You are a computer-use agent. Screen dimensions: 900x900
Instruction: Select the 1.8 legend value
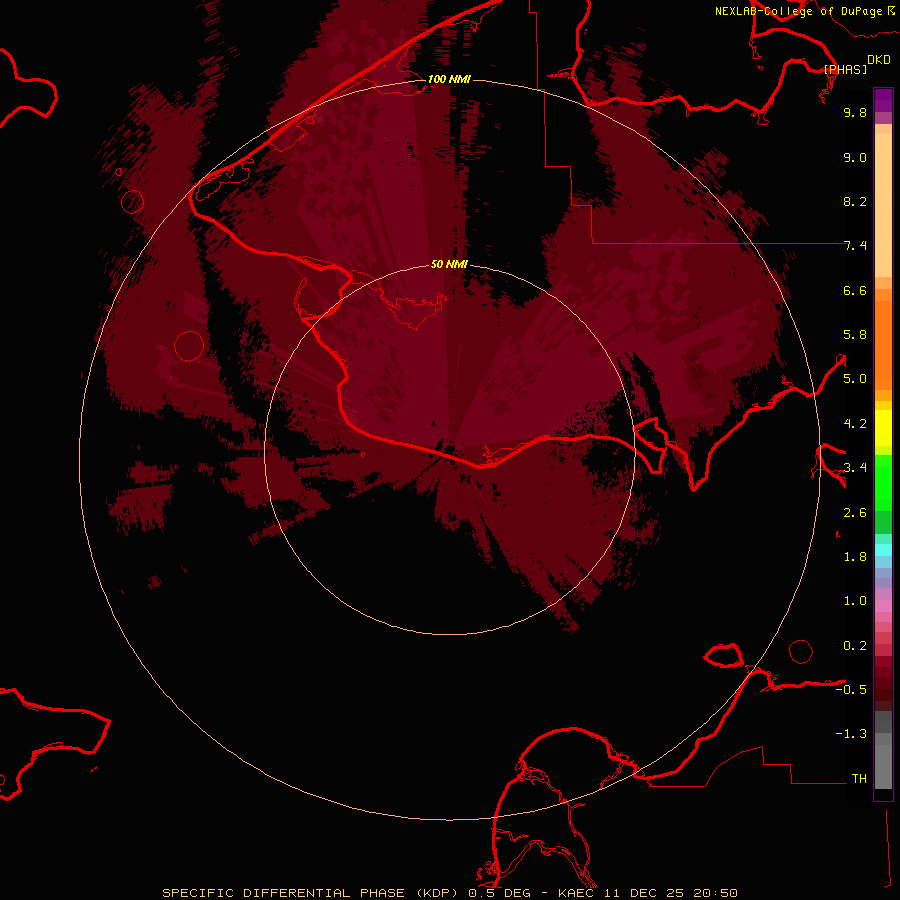click(x=855, y=557)
